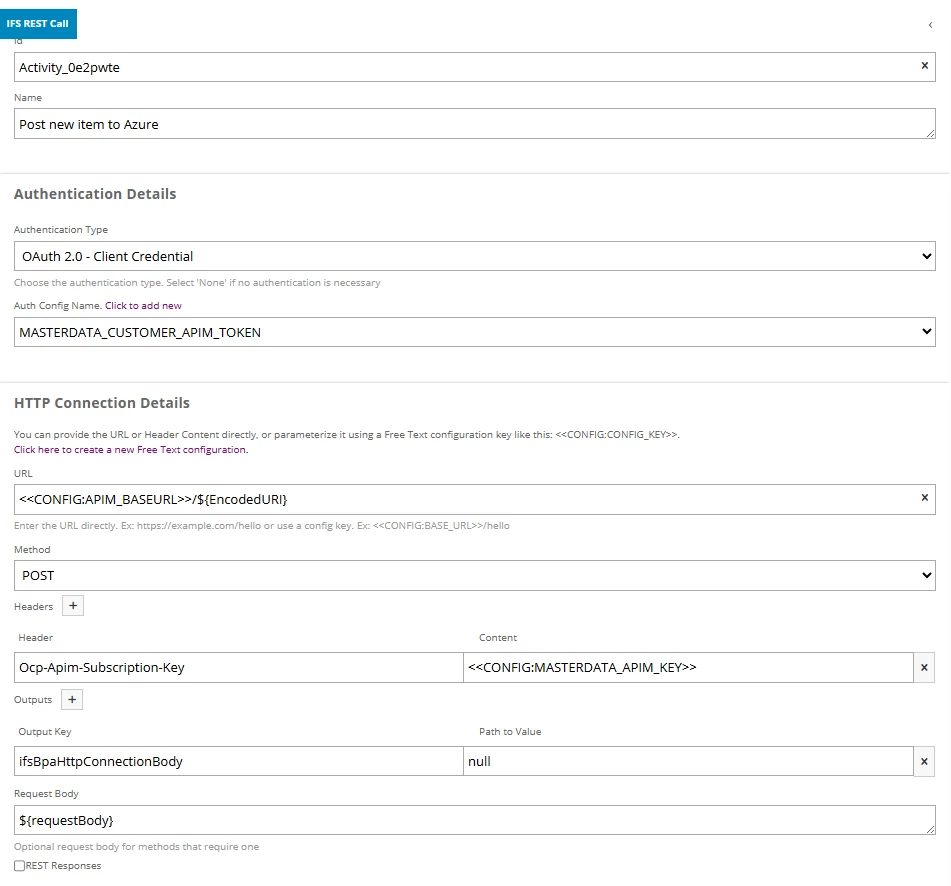Click the 'Click to add new' link
This screenshot has width=951, height=886.
143,306
